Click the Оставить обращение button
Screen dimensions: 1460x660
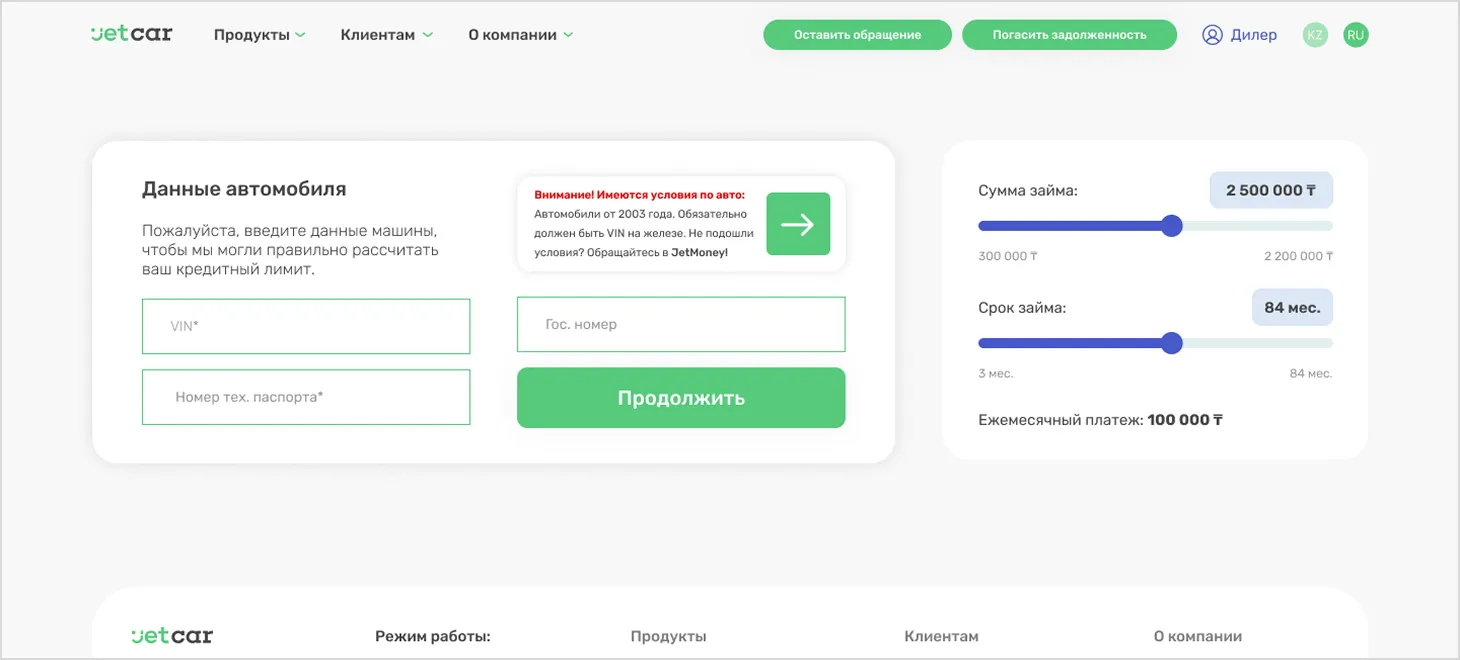(857, 34)
